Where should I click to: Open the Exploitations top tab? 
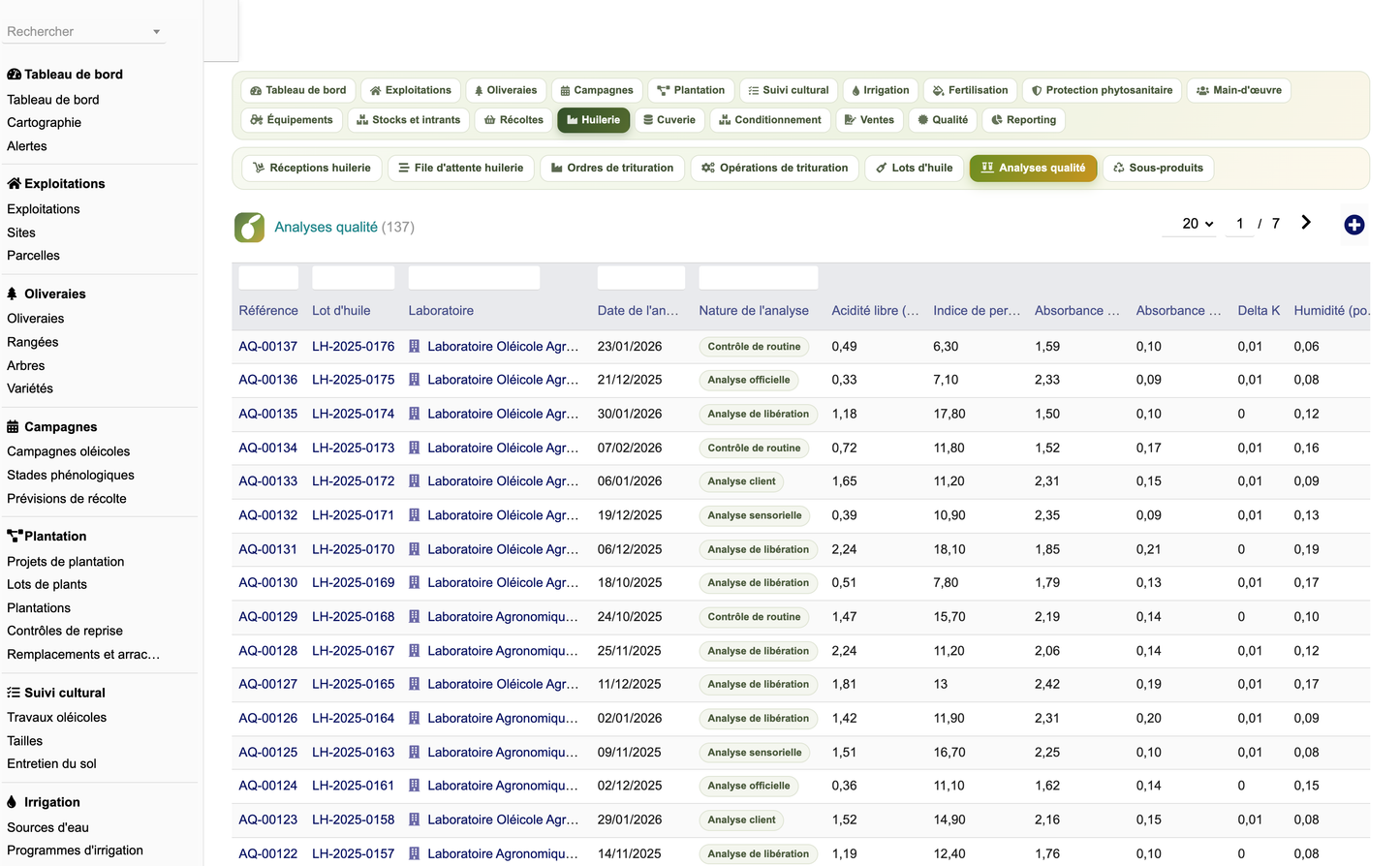411,90
